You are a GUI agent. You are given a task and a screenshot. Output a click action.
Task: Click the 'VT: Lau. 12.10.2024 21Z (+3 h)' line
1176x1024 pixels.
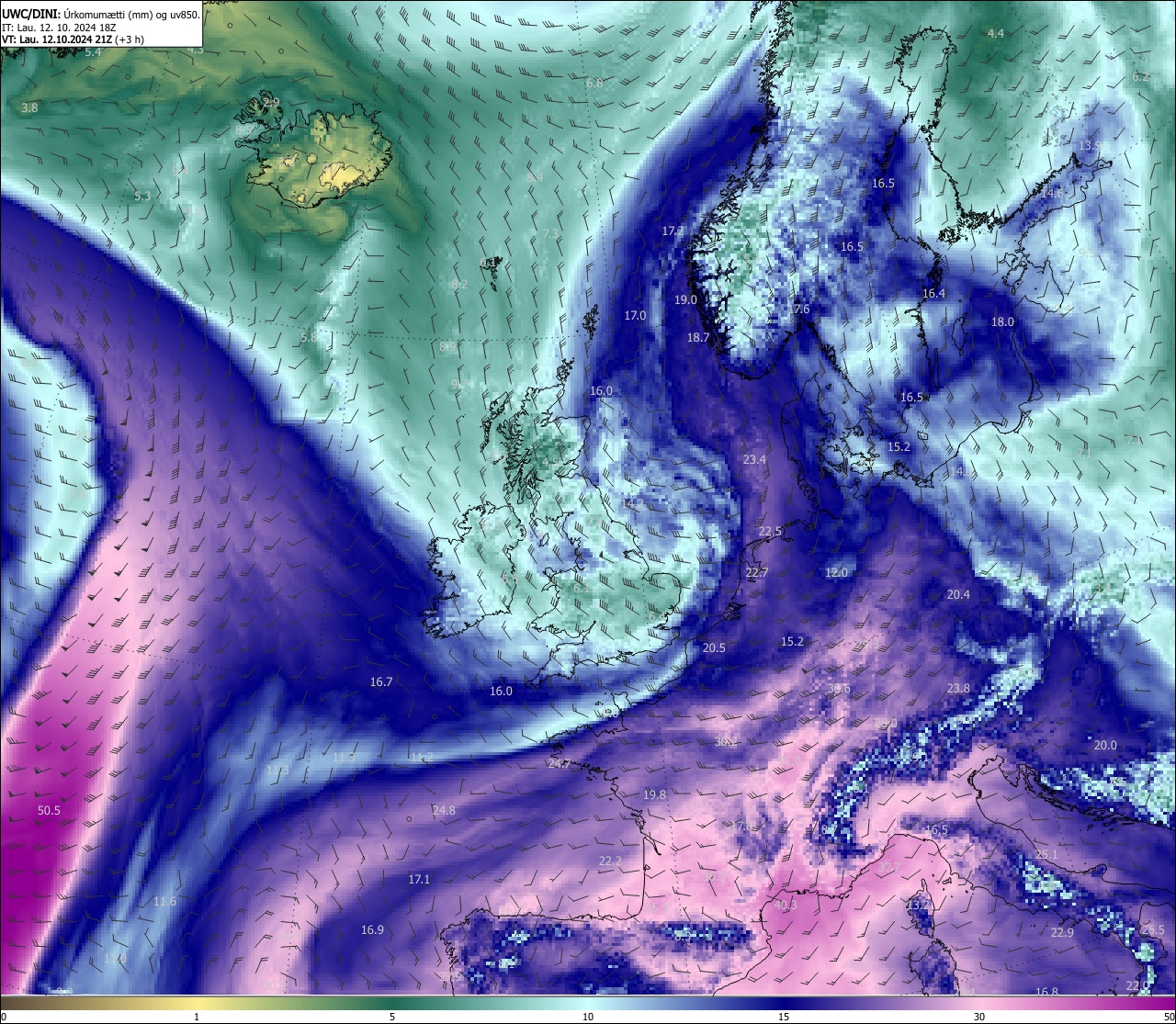click(73, 39)
